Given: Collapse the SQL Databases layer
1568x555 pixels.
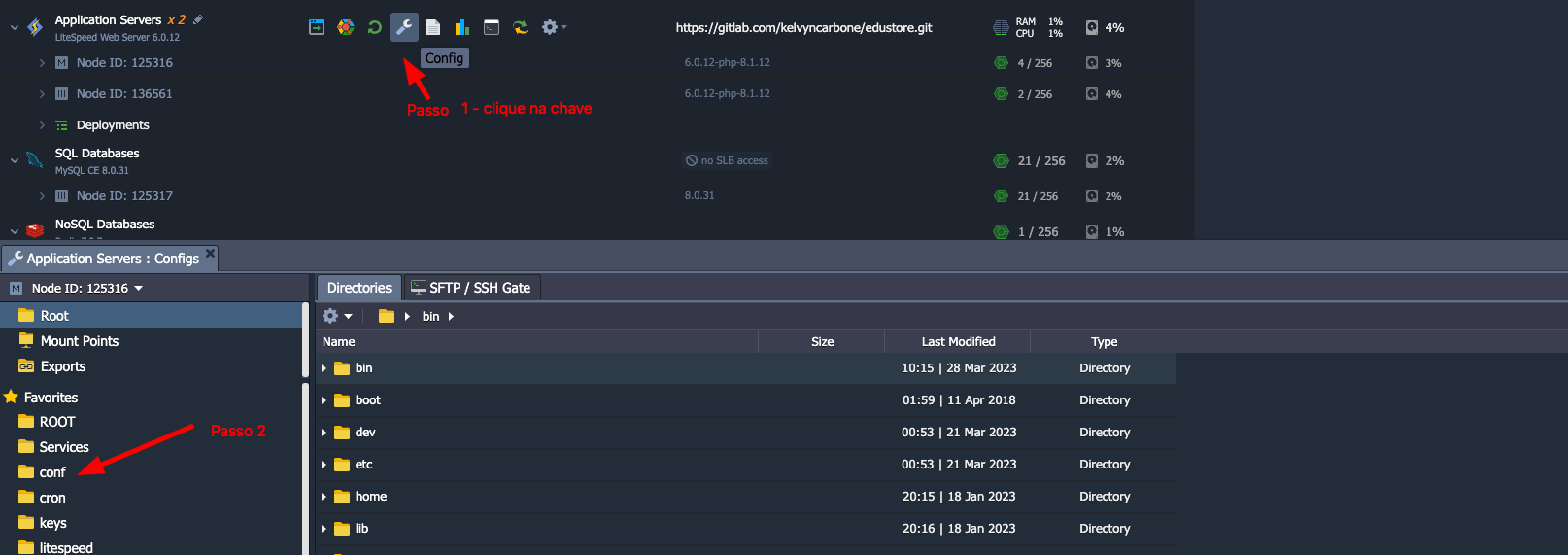Looking at the screenshot, I should [15, 160].
